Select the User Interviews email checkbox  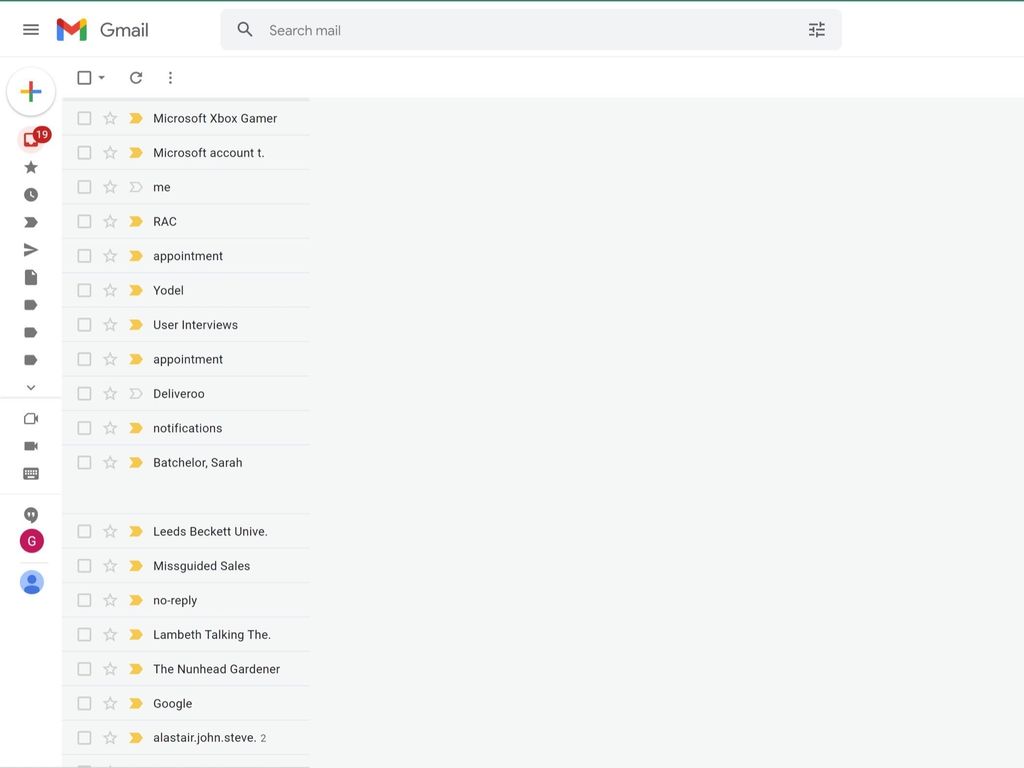point(84,325)
